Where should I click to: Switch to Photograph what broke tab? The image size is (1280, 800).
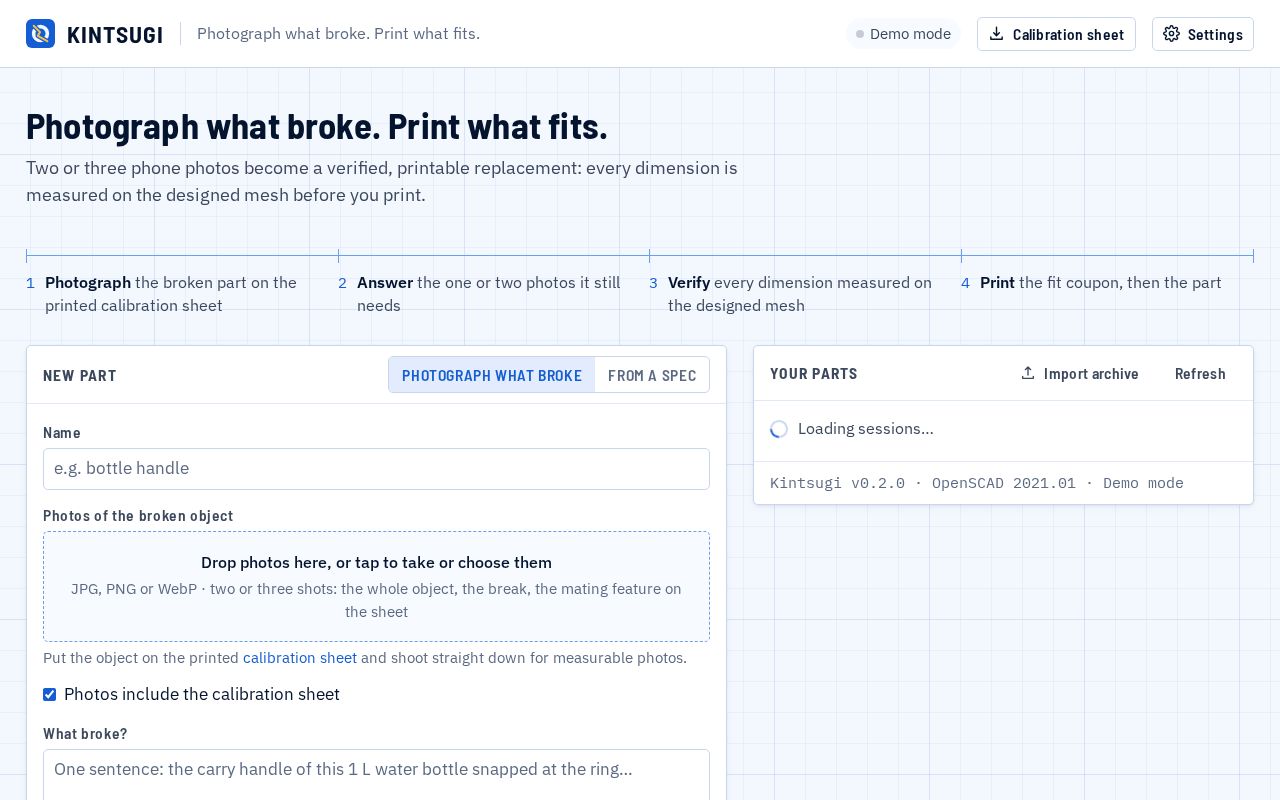(492, 375)
